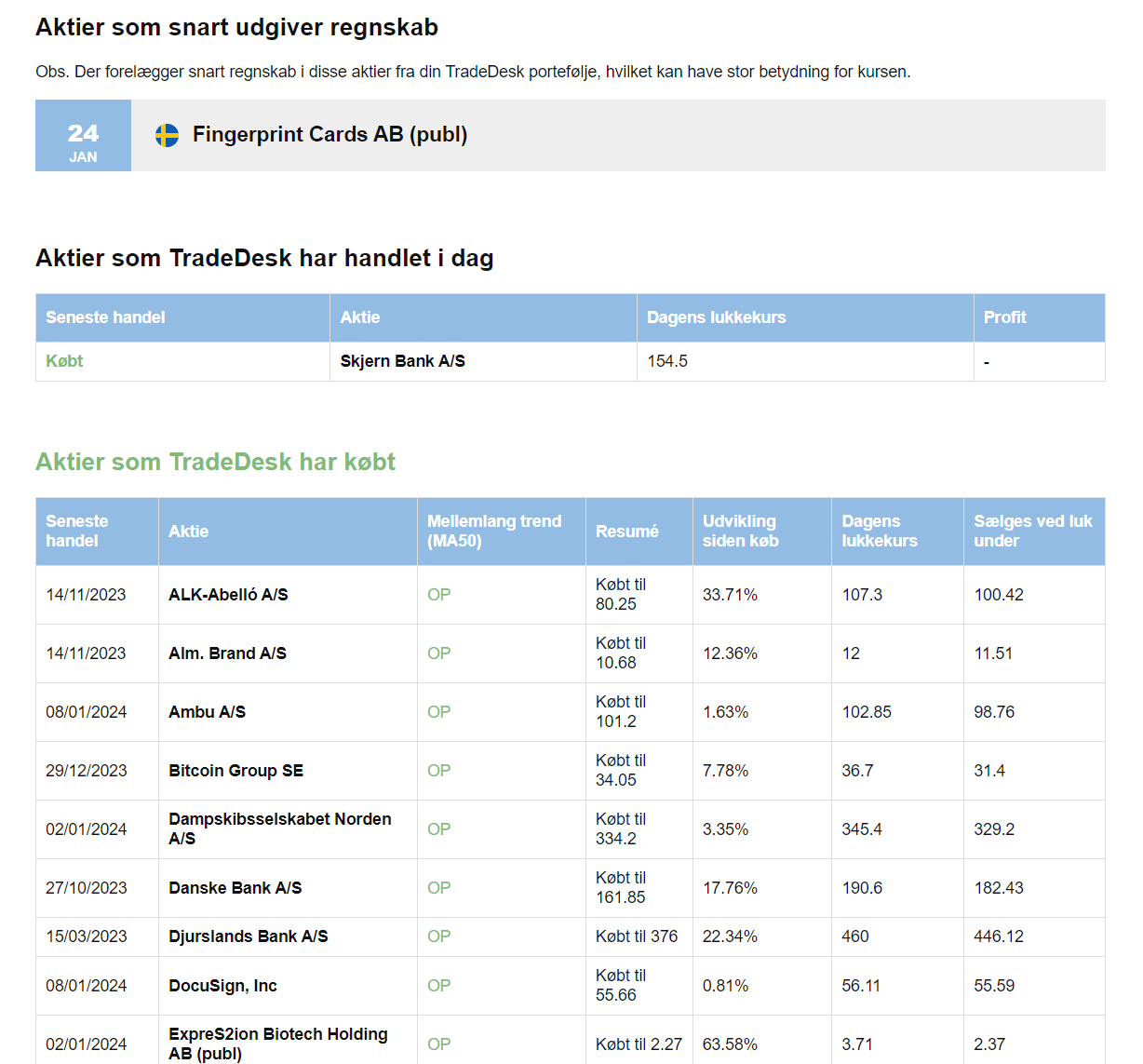Select closing price 107.3 for ALK-Abelló
The width and height of the screenshot is (1143, 1064).
(x=862, y=595)
